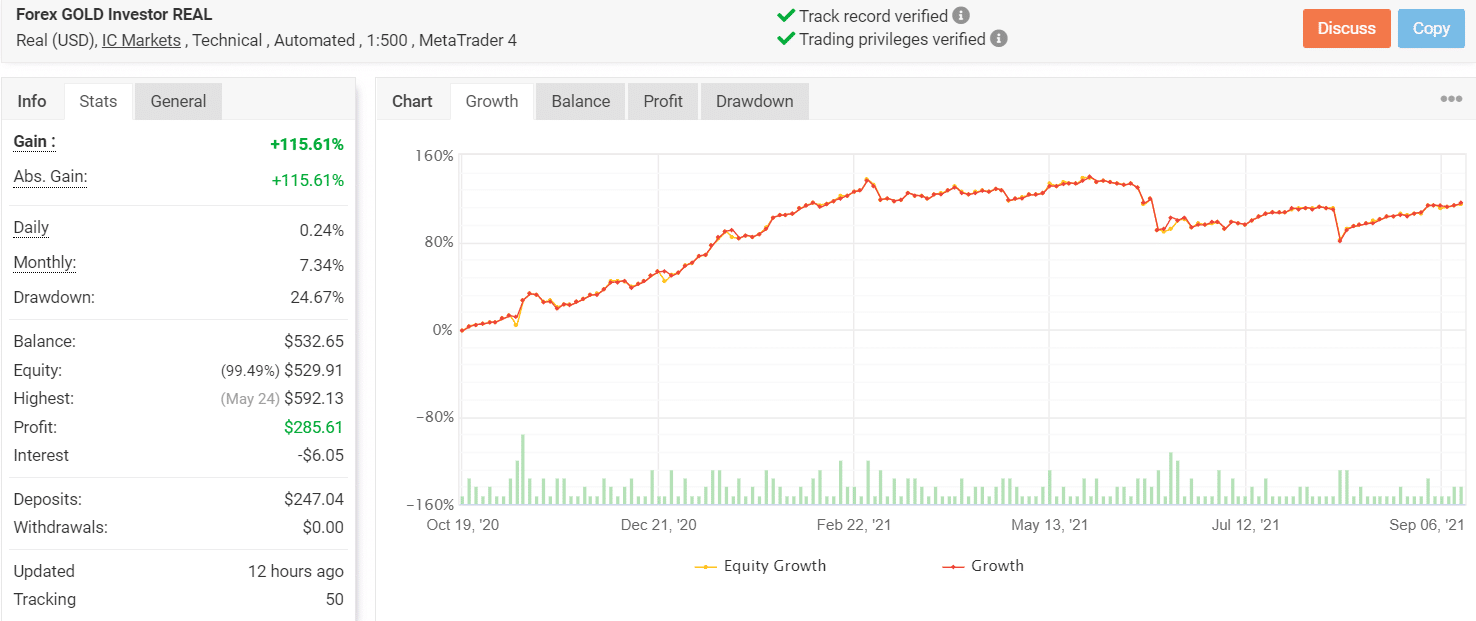Click the green checkmark next to Trading privileges verified

point(786,40)
